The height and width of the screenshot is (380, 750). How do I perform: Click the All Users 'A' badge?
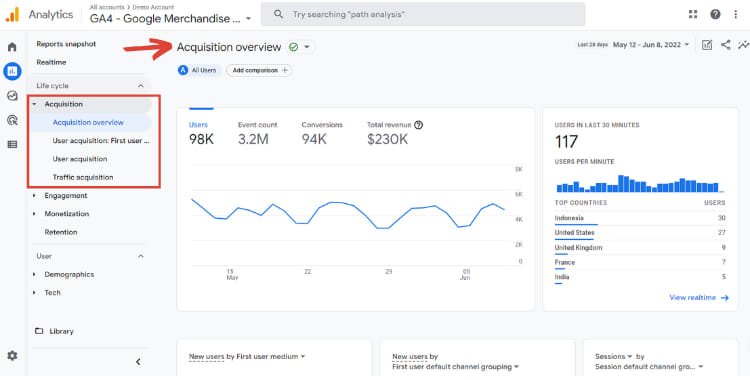(x=183, y=70)
